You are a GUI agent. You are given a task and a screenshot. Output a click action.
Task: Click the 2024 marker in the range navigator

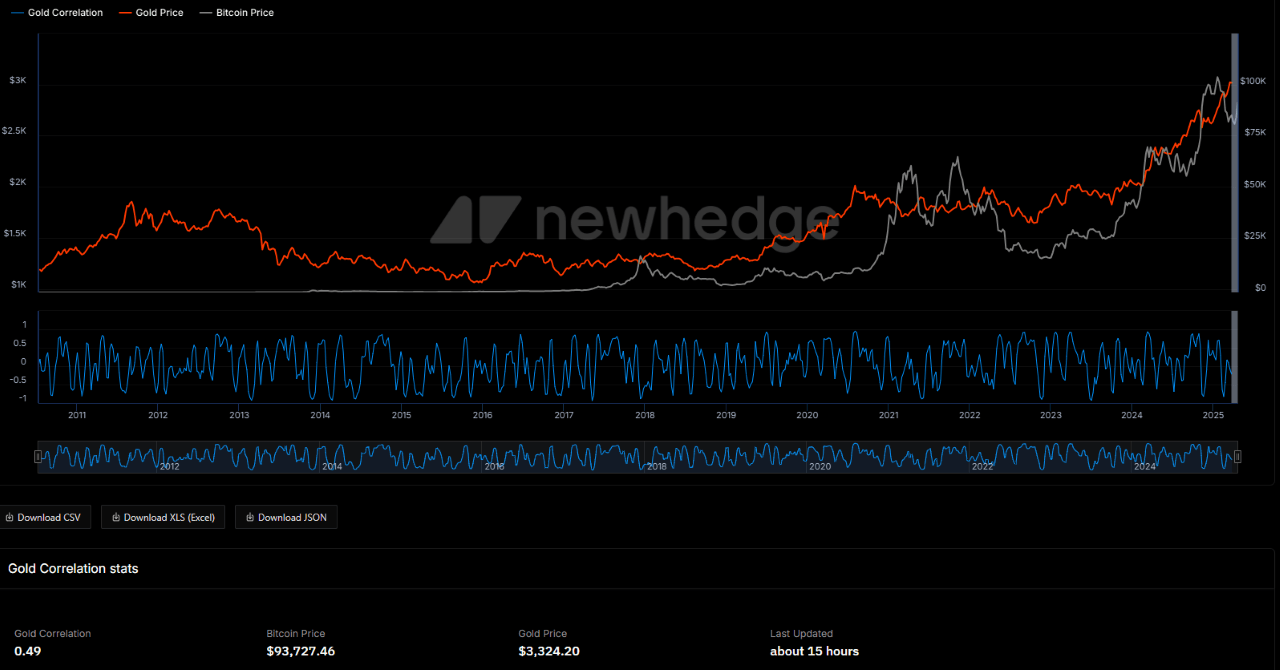click(1145, 466)
